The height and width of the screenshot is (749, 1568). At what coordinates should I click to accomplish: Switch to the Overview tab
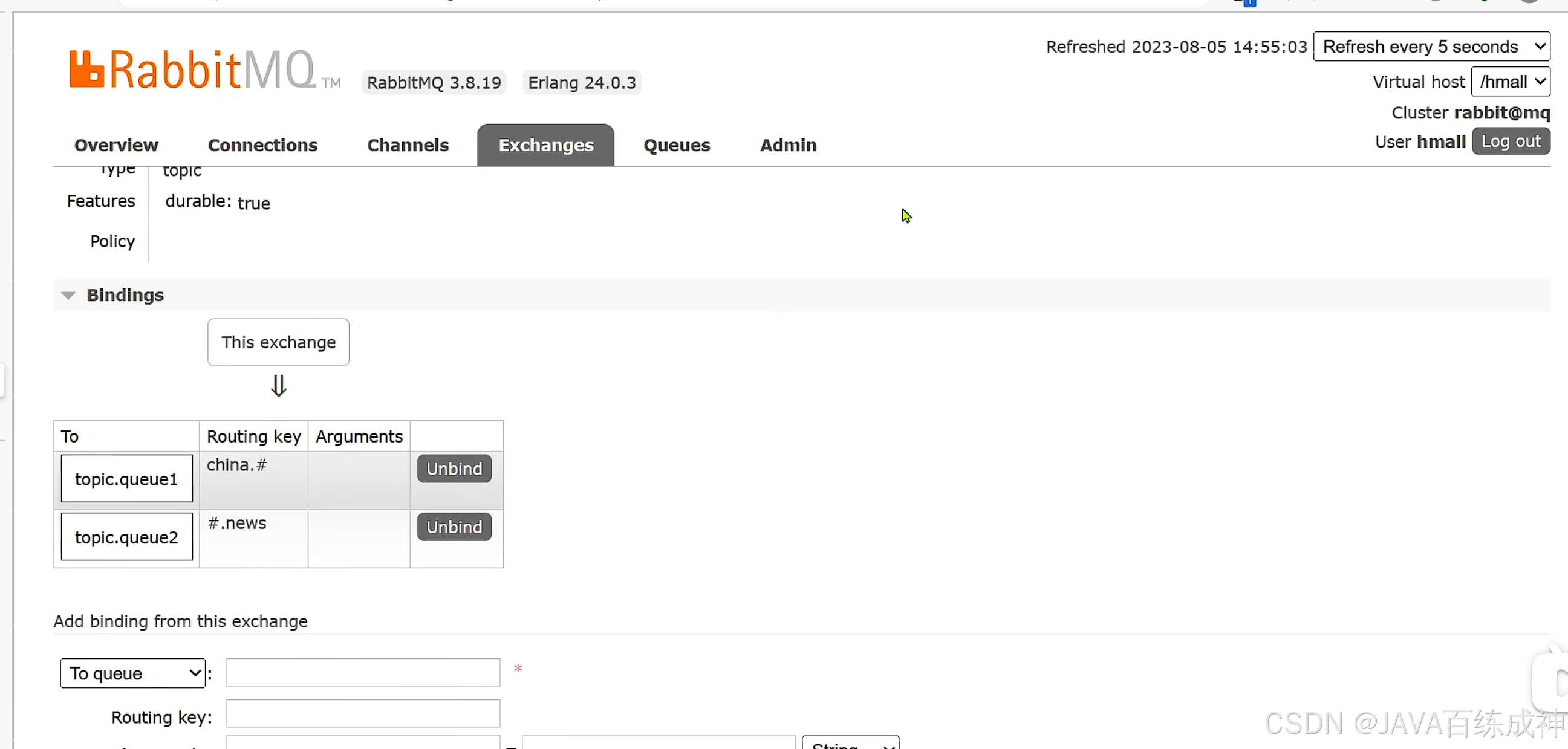pyautogui.click(x=115, y=146)
